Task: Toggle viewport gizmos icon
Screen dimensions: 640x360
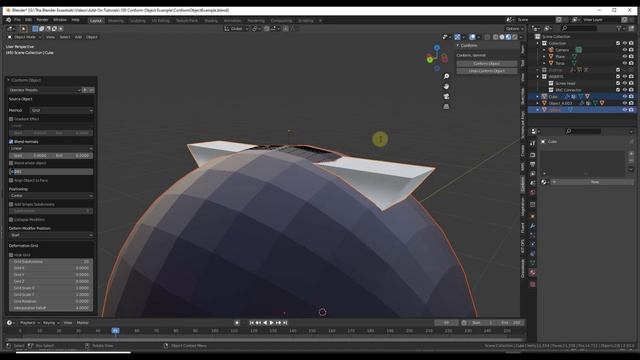Action: pyautogui.click(x=457, y=37)
